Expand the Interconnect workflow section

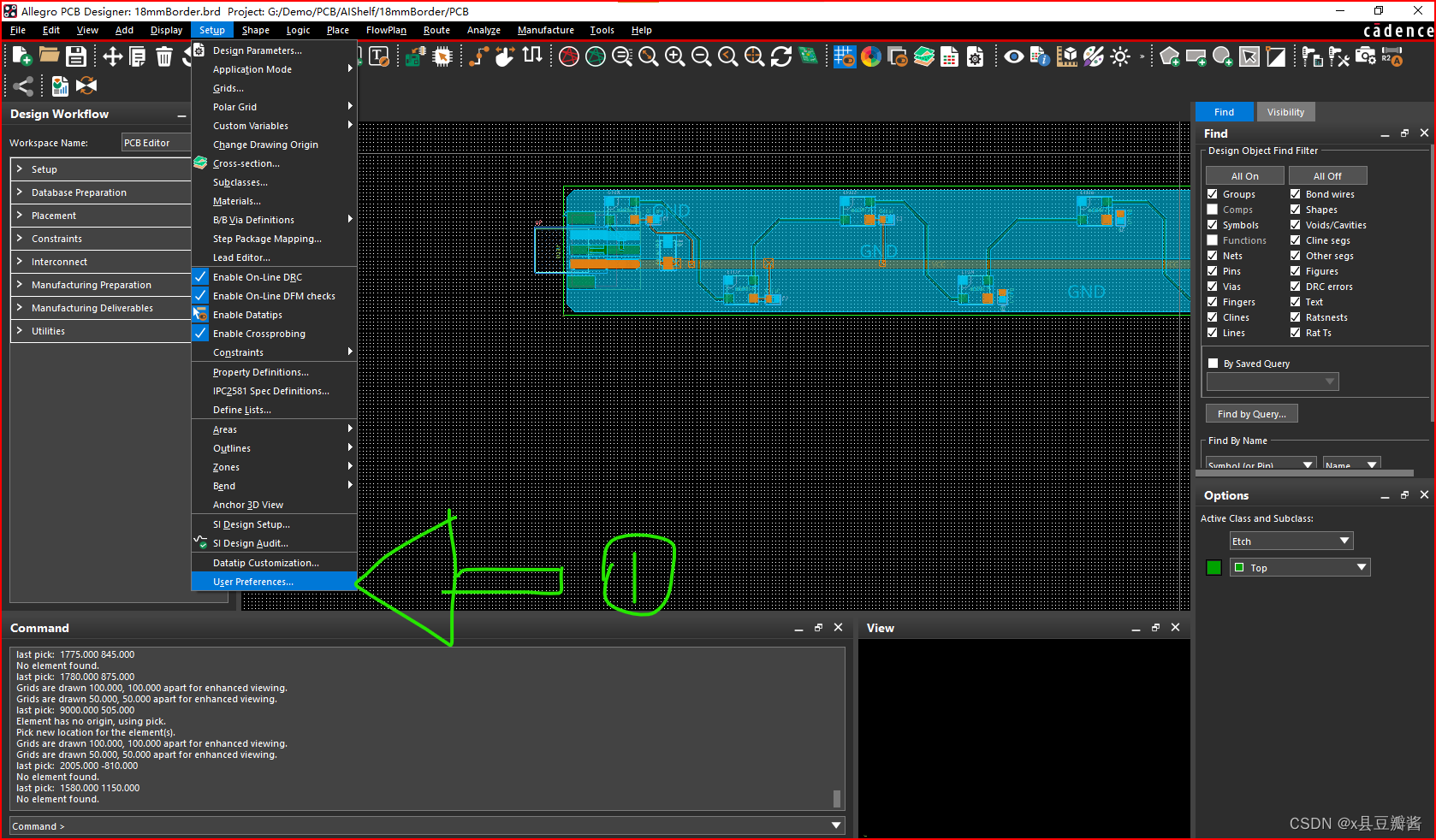pyautogui.click(x=20, y=262)
